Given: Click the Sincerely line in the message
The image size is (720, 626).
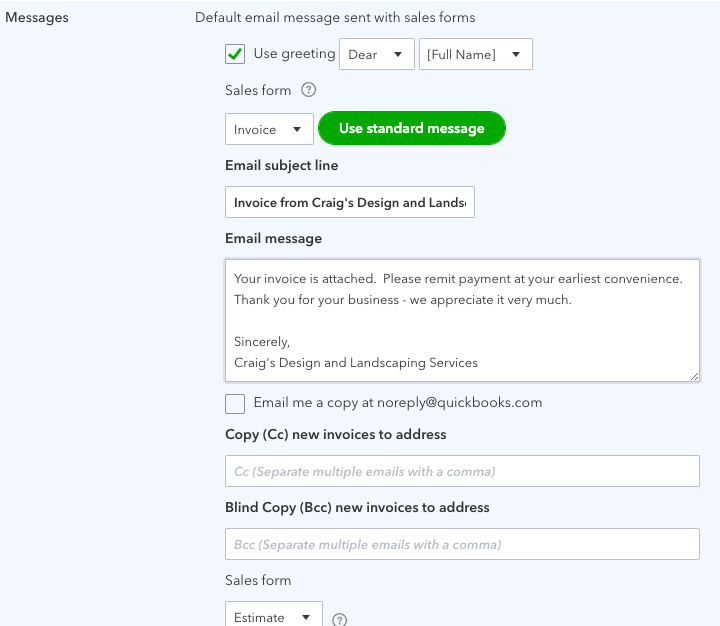Looking at the screenshot, I should tap(262, 341).
